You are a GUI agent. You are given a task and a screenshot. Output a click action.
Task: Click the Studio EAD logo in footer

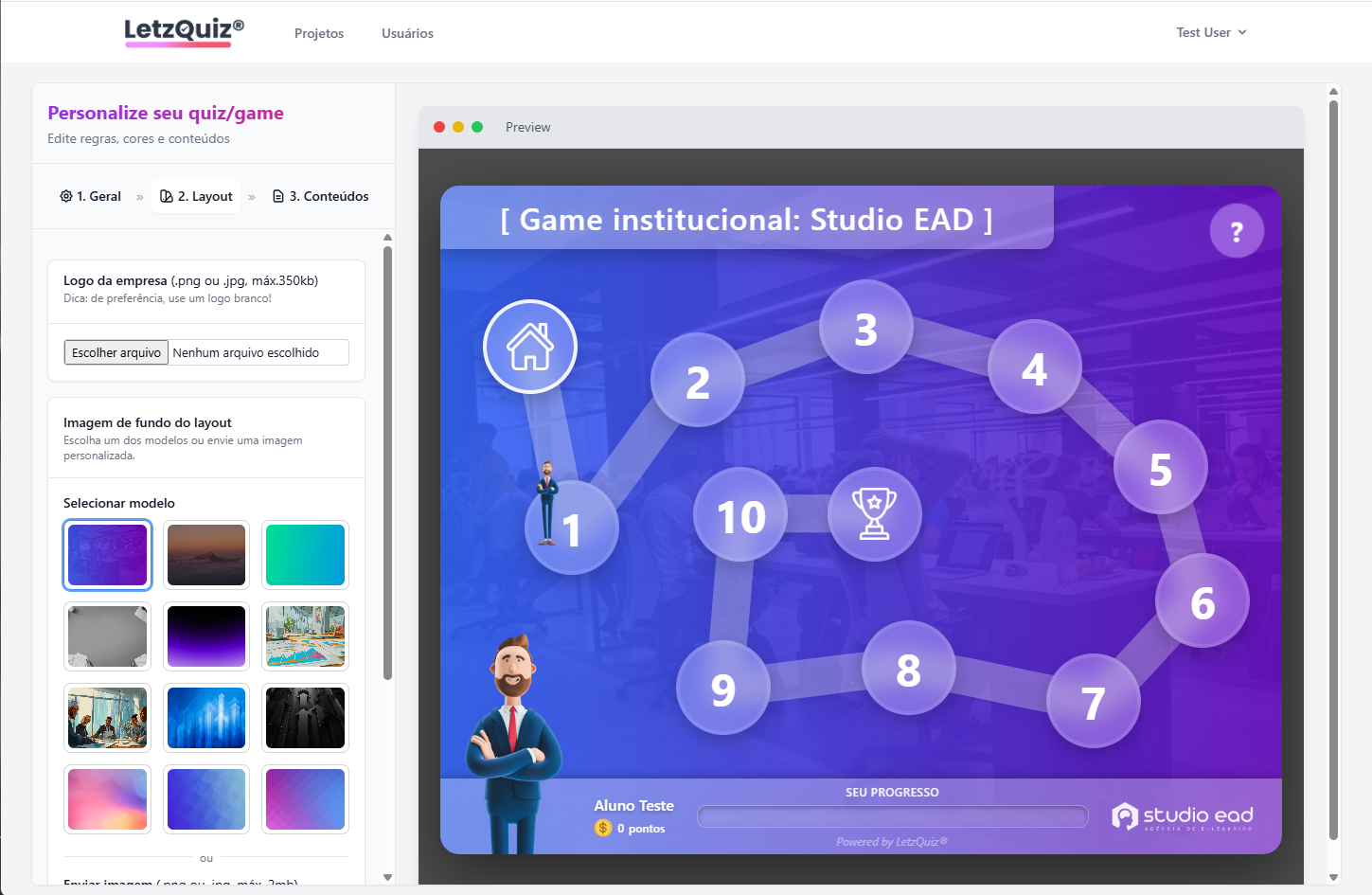click(1183, 816)
